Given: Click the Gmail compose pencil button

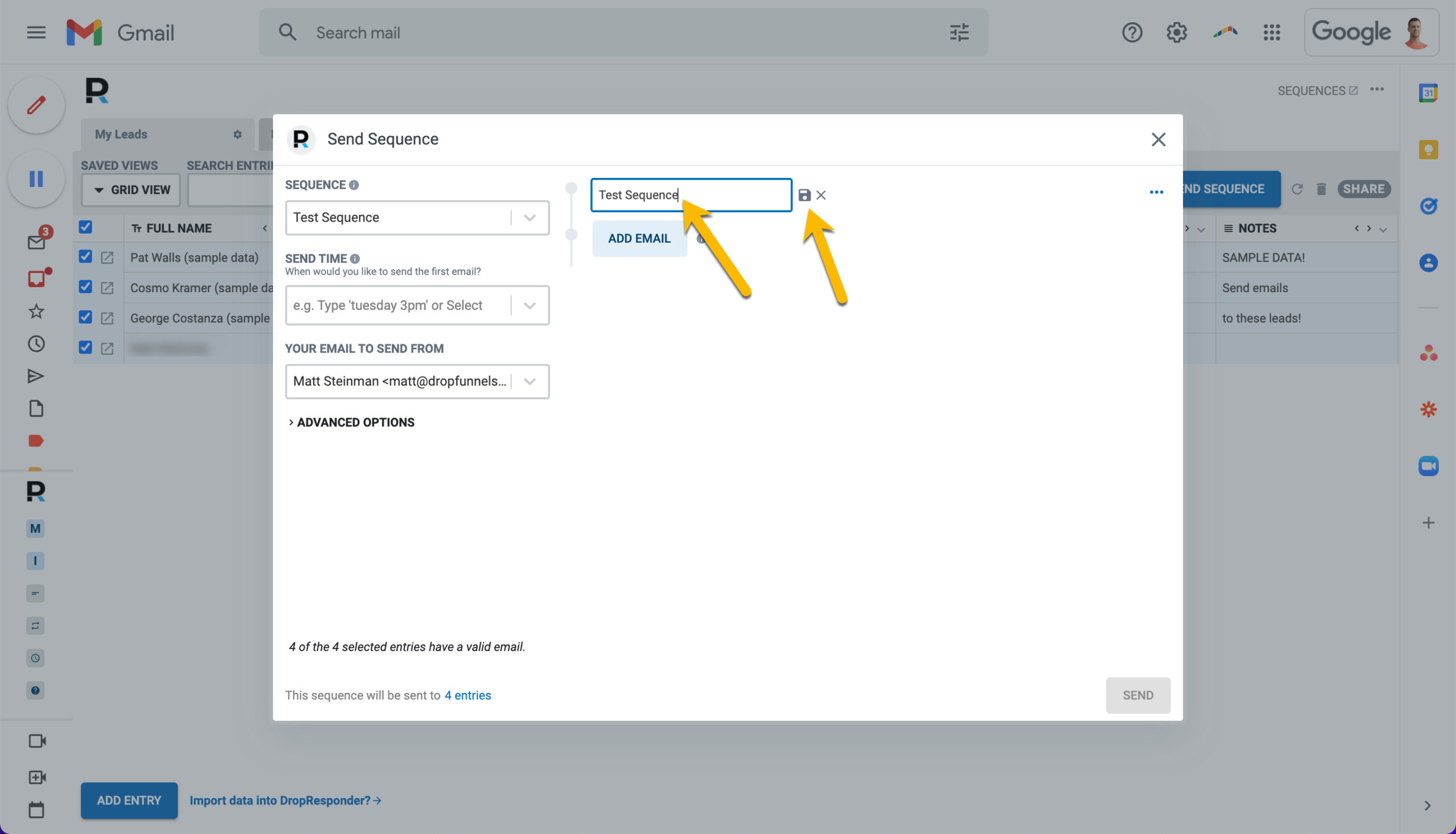Looking at the screenshot, I should (36, 105).
